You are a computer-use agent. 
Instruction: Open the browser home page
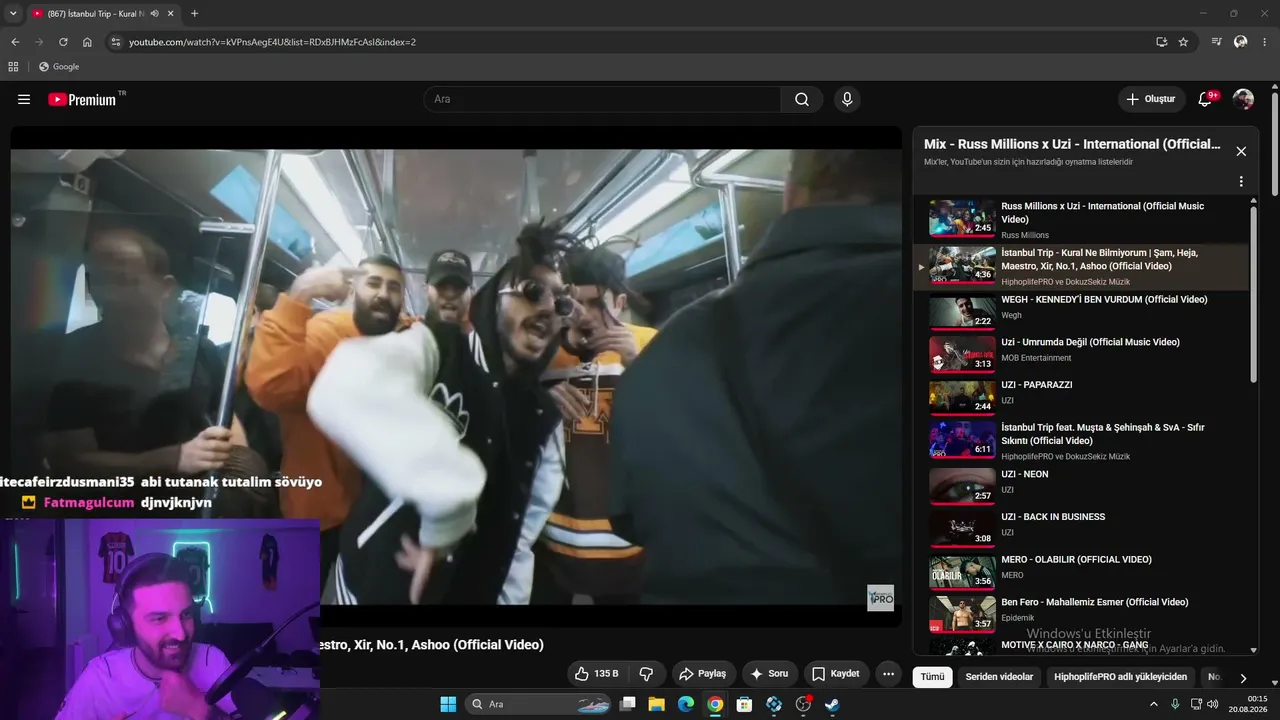point(87,42)
